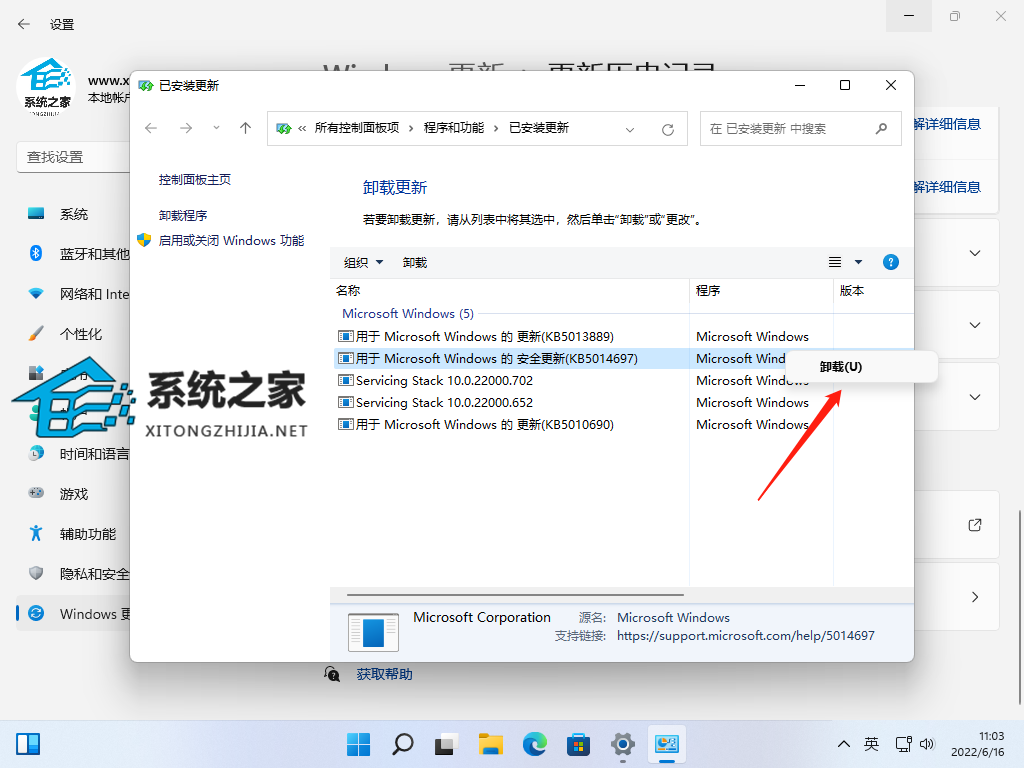Open network icon in system tray

[x=904, y=744]
